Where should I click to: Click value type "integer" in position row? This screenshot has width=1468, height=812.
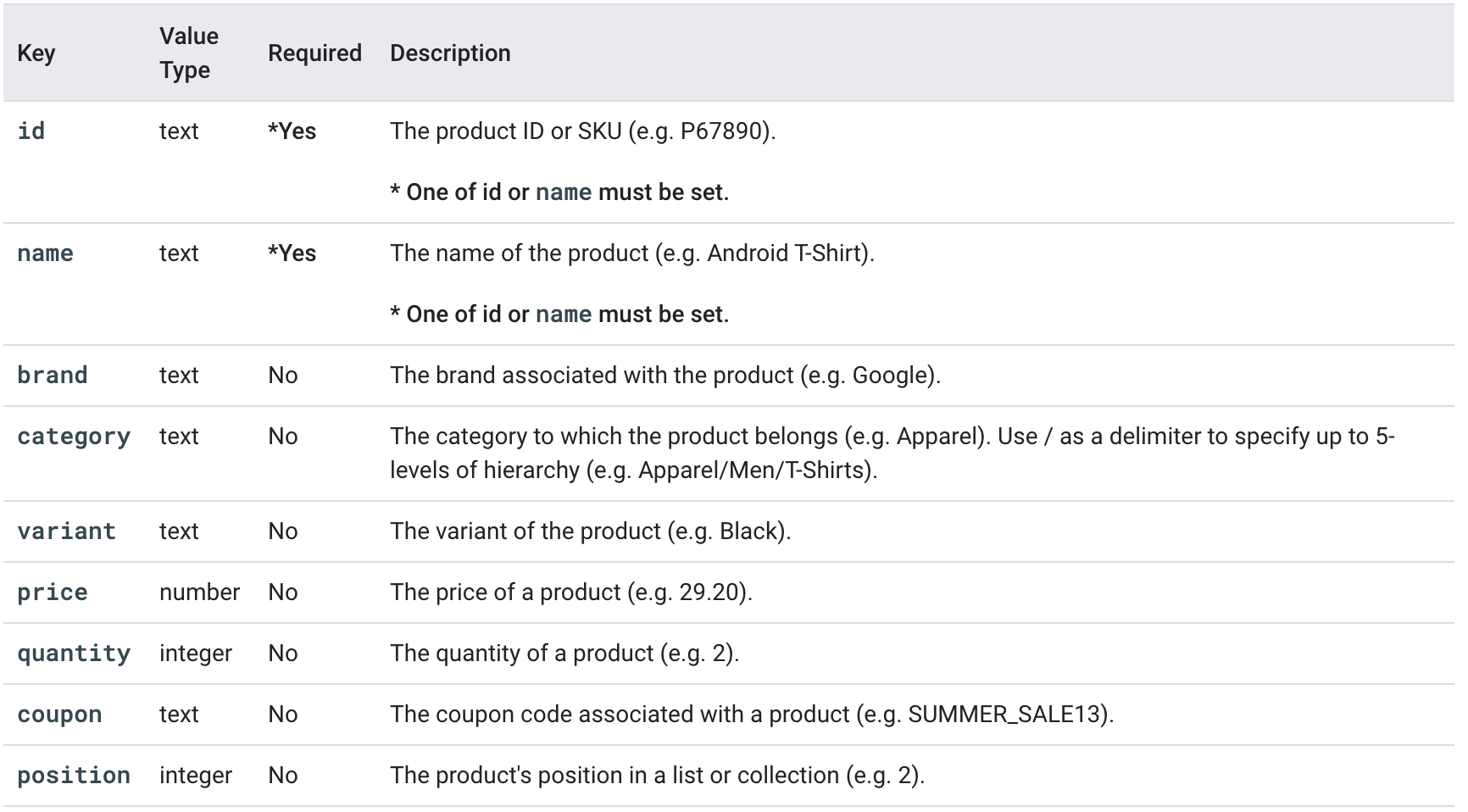[196, 776]
